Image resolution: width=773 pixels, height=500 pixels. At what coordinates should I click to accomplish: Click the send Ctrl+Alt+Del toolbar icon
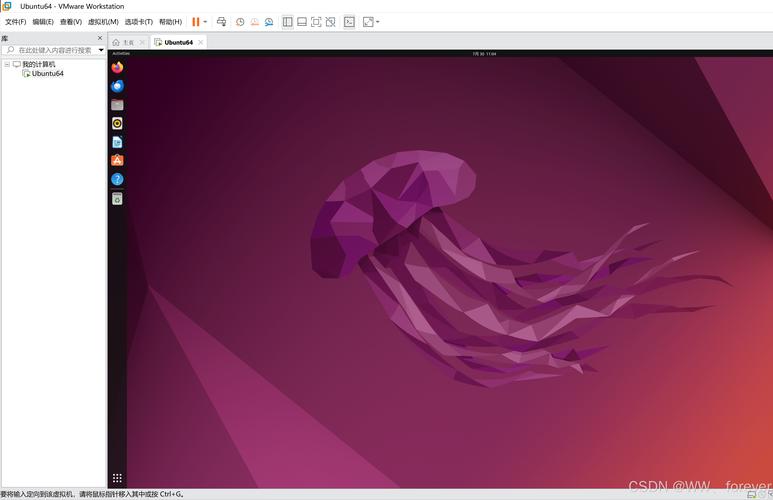pyautogui.click(x=221, y=21)
